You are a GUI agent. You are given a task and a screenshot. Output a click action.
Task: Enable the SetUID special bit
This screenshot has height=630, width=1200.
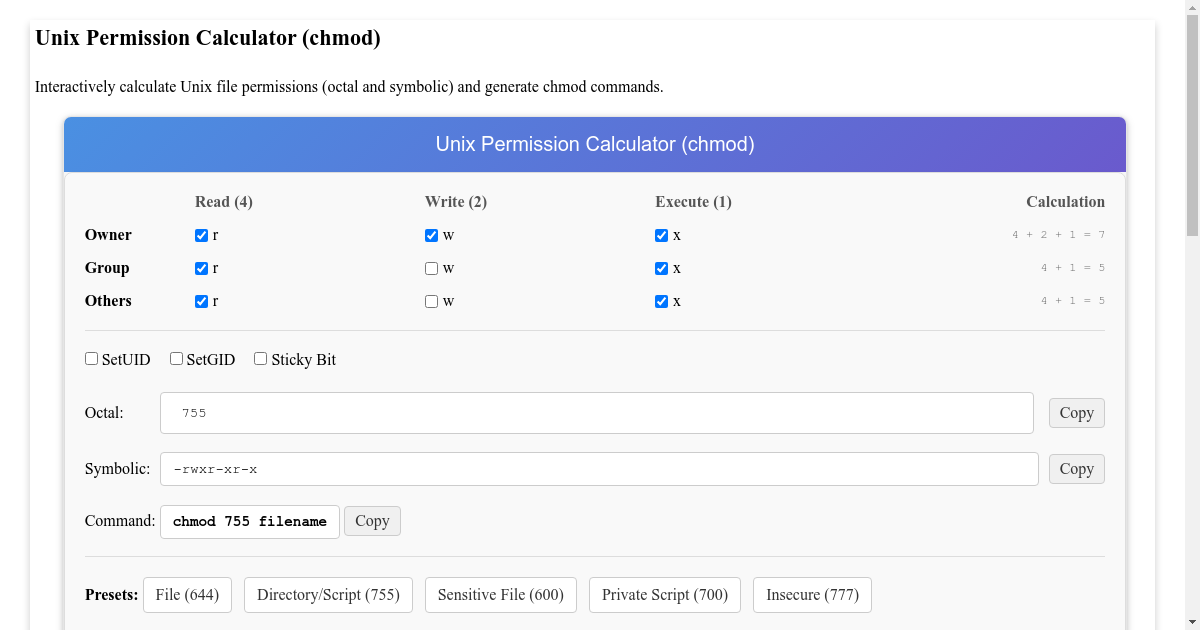(91, 358)
